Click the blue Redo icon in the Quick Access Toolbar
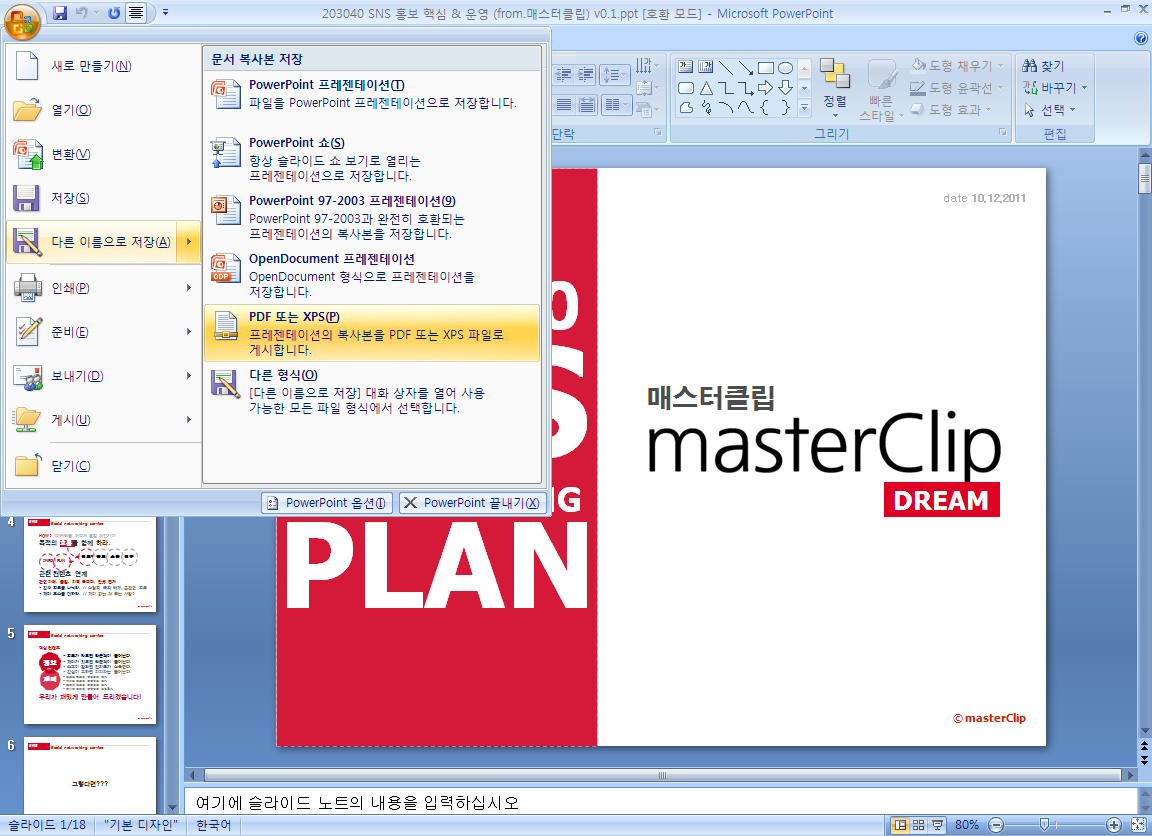This screenshot has height=836, width=1152. pos(114,13)
